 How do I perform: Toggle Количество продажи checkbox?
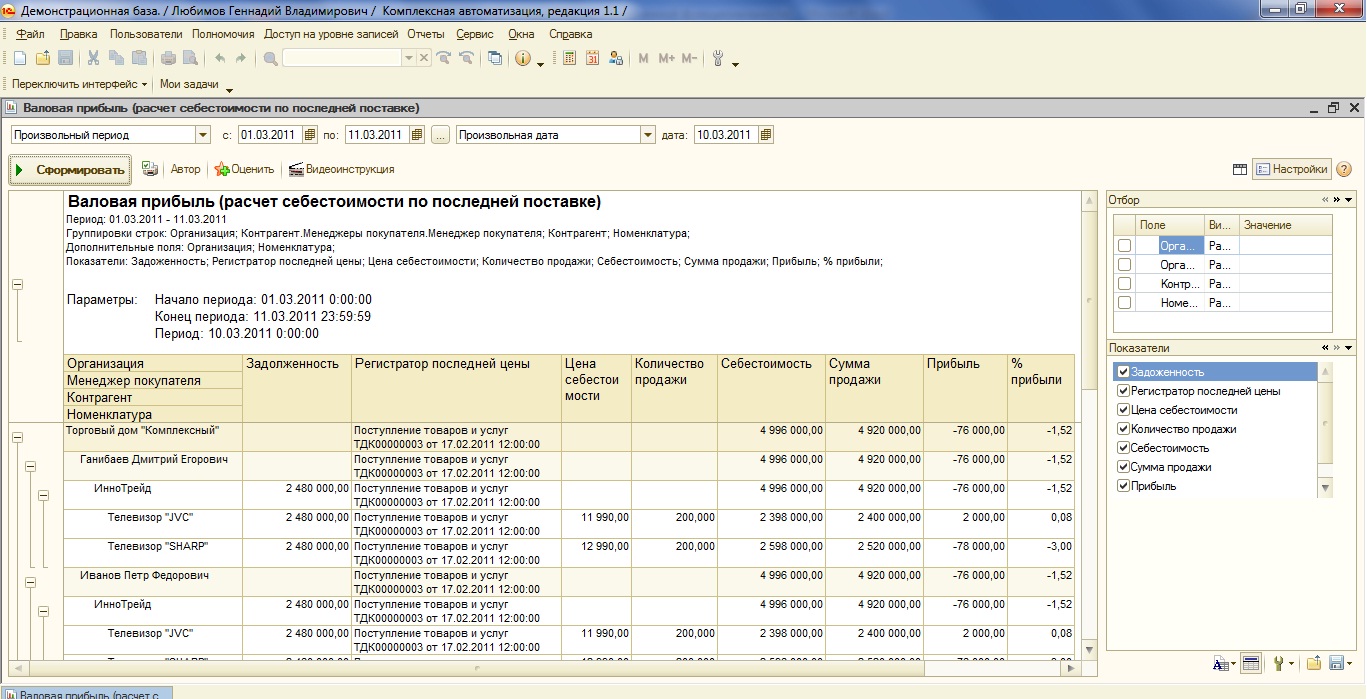point(1124,429)
